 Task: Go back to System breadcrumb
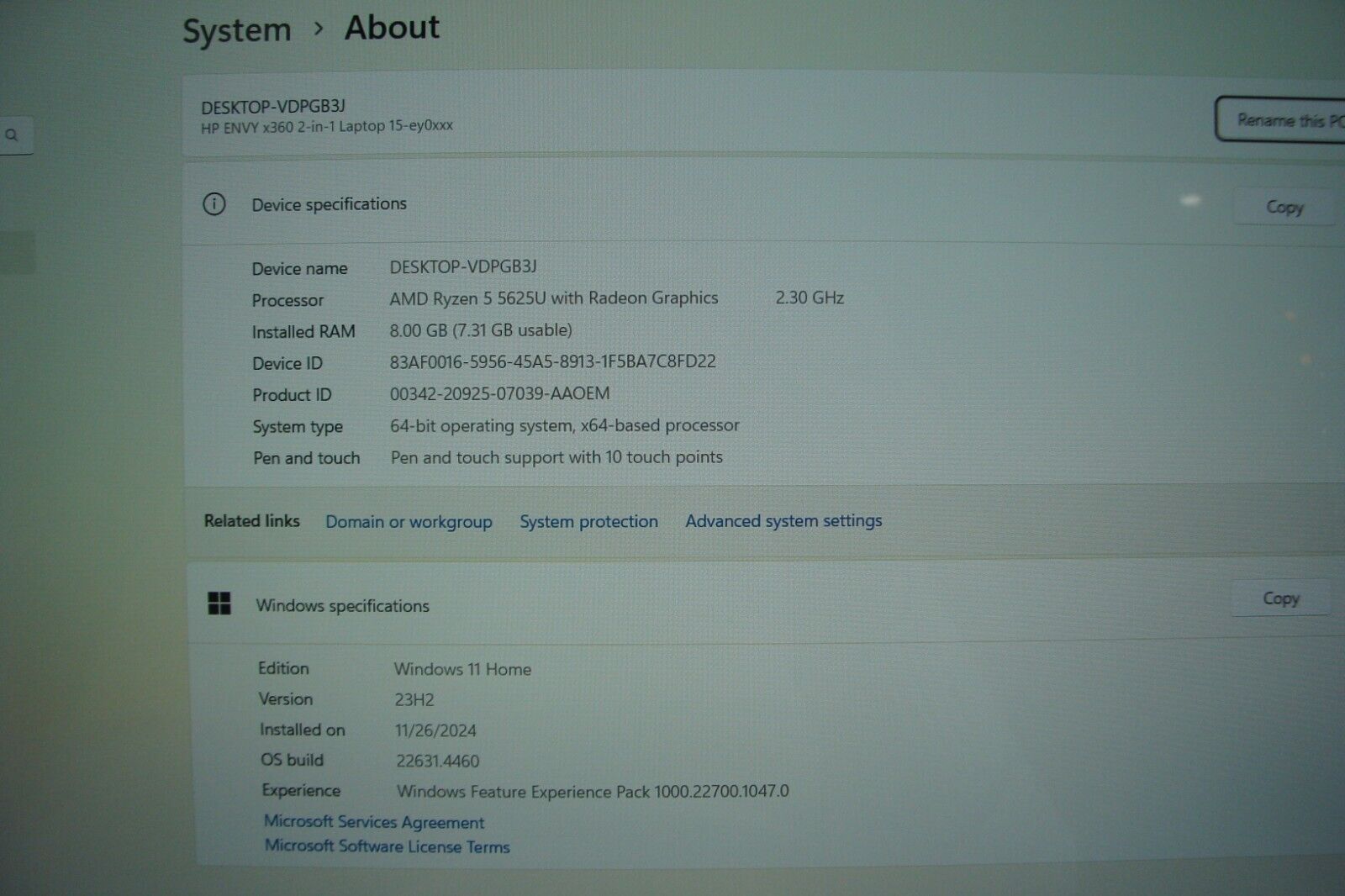[x=237, y=31]
